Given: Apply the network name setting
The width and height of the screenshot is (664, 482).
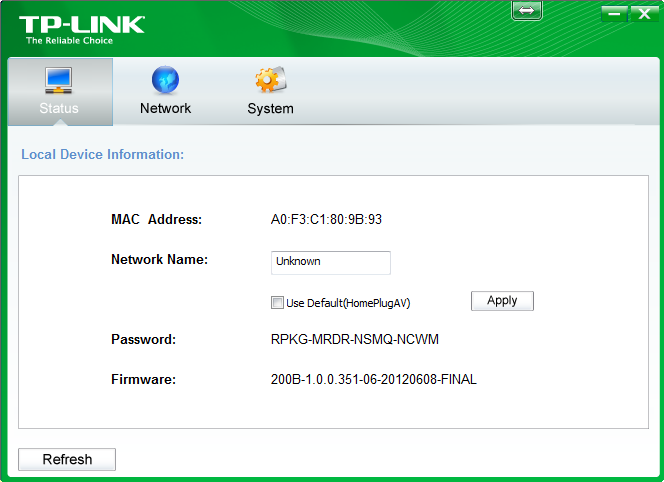Looking at the screenshot, I should click(x=502, y=301).
